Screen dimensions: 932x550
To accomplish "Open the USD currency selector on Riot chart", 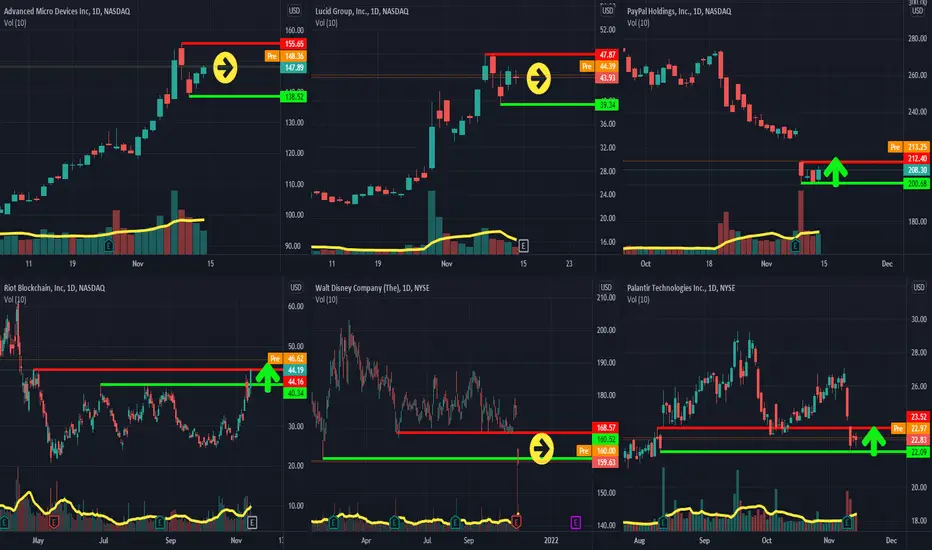I will (295, 287).
